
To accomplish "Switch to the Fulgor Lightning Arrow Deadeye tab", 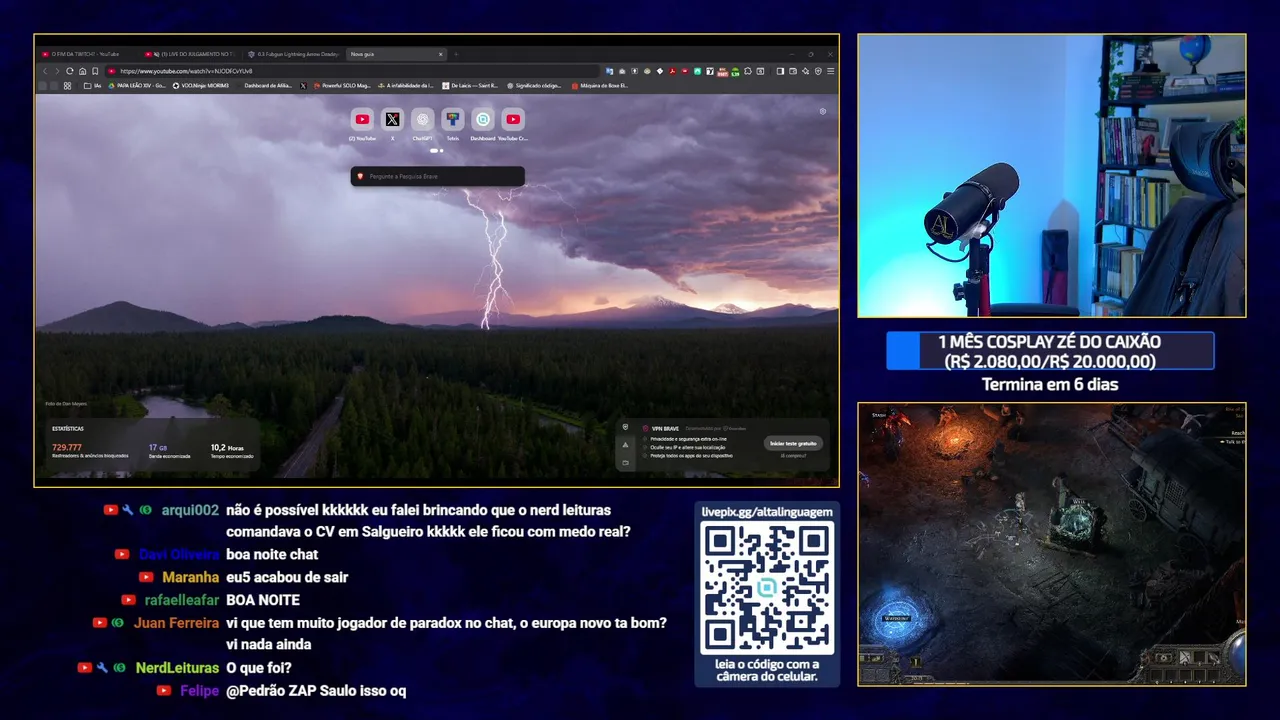I will click(x=293, y=54).
